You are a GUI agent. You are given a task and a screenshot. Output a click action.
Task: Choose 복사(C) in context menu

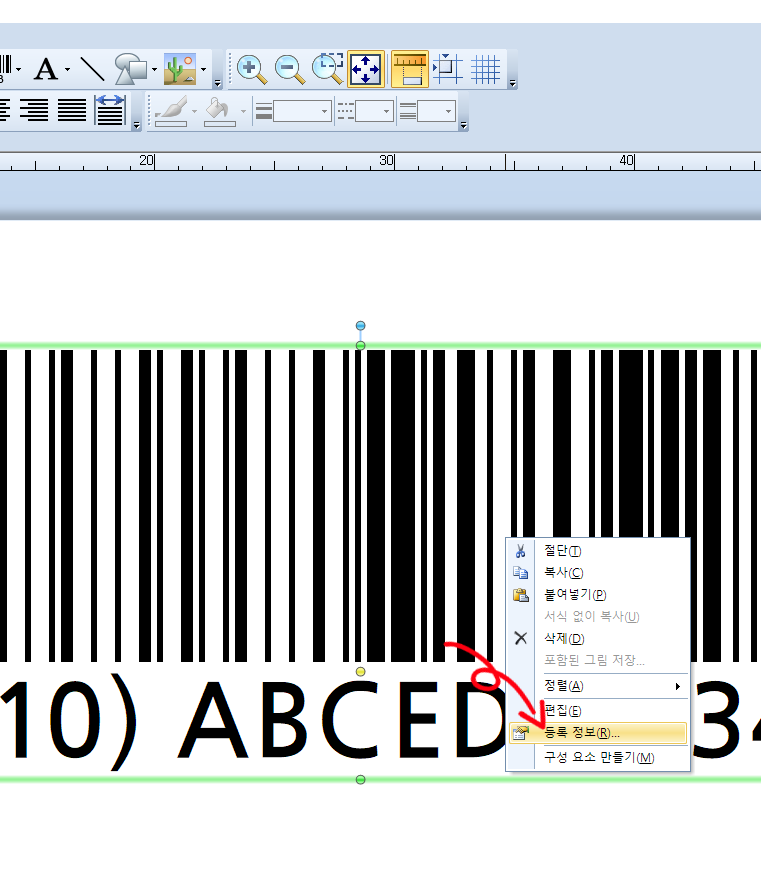click(x=599, y=572)
